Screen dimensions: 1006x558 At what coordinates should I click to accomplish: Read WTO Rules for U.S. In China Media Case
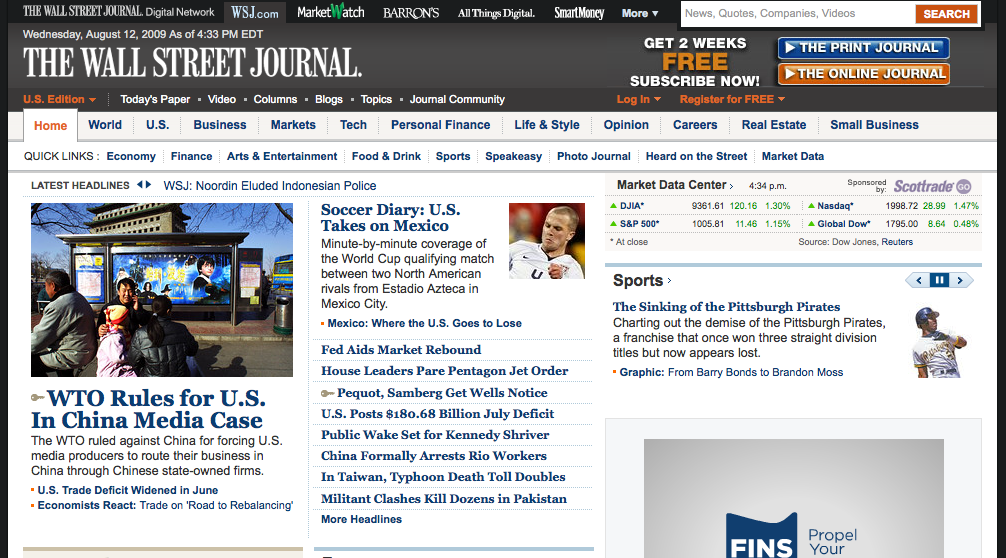click(x=148, y=409)
